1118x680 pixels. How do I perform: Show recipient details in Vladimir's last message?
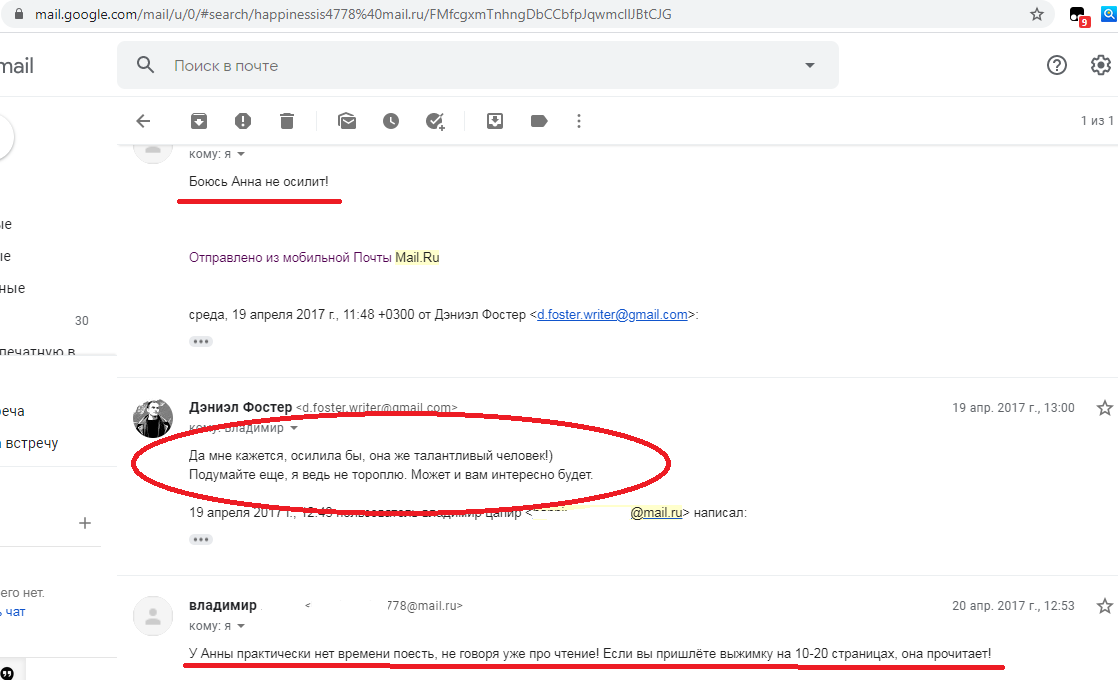tap(241, 627)
